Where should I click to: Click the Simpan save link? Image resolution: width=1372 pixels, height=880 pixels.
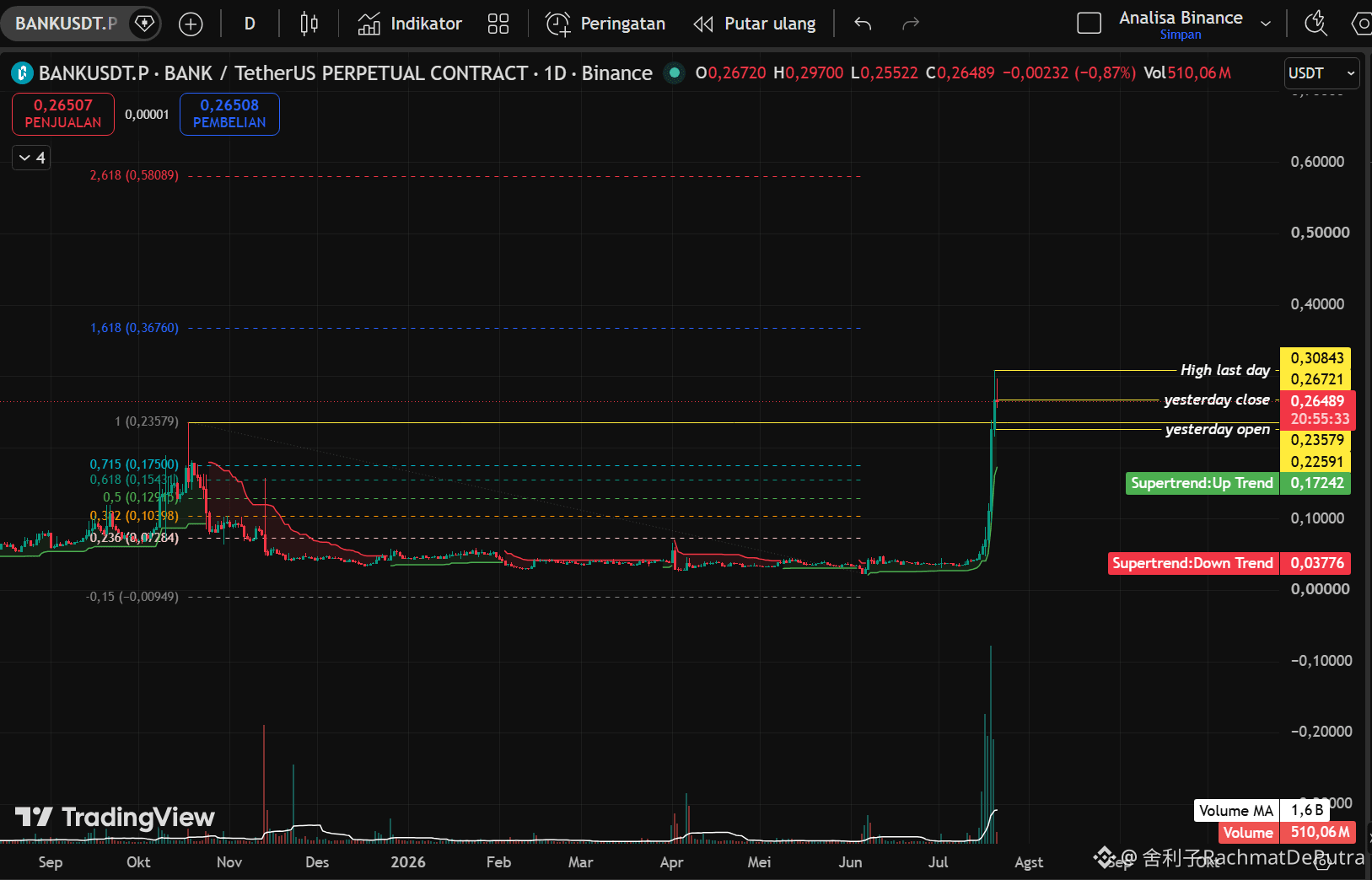point(1181,35)
